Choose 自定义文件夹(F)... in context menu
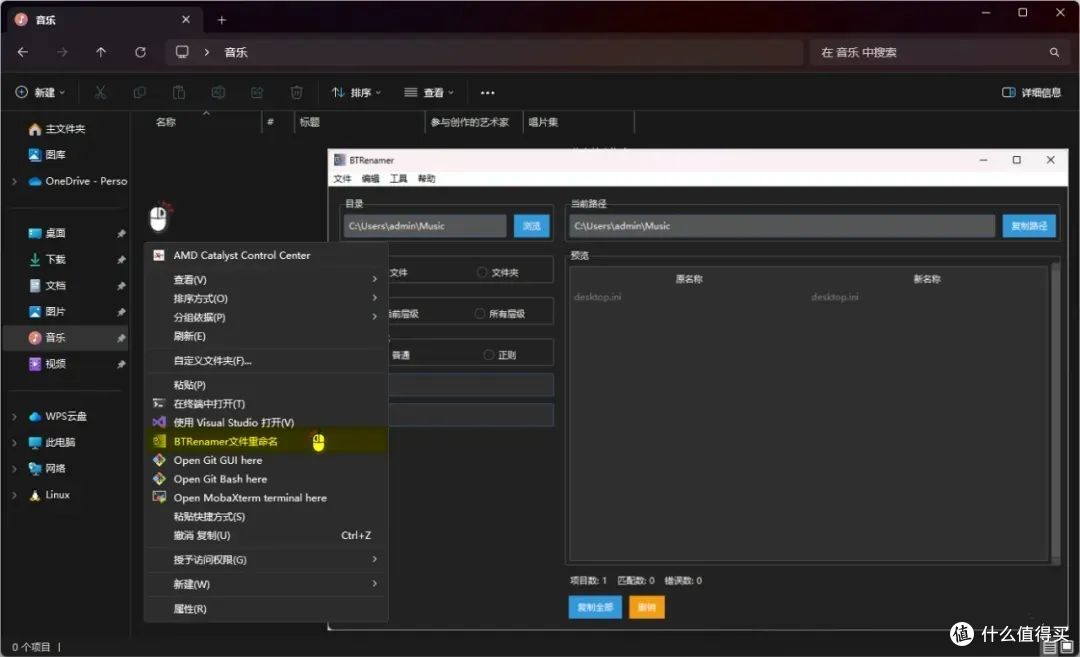This screenshot has width=1080, height=657. tap(267, 361)
